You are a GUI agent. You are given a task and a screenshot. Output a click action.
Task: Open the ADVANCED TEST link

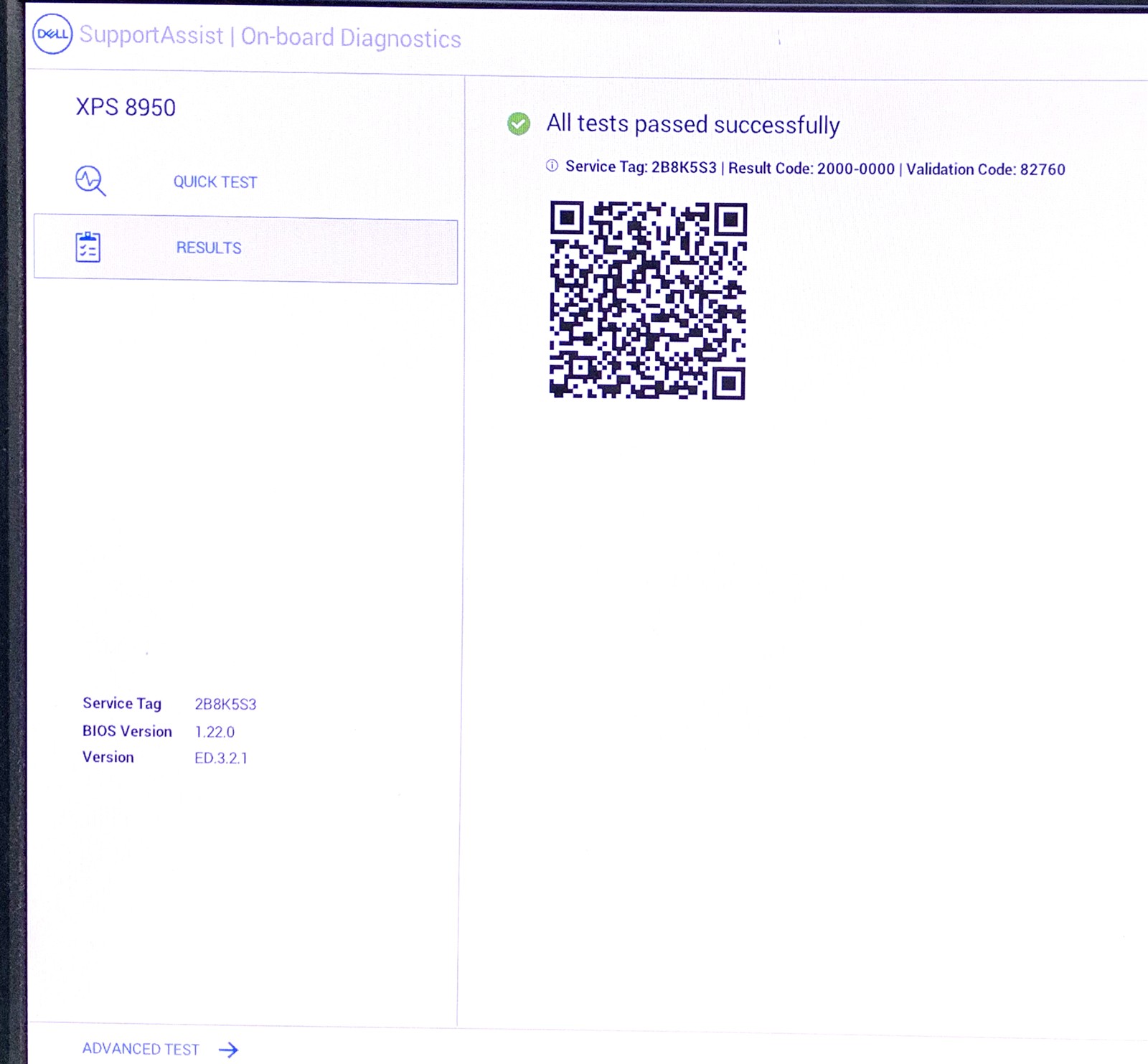pyautogui.click(x=141, y=1049)
